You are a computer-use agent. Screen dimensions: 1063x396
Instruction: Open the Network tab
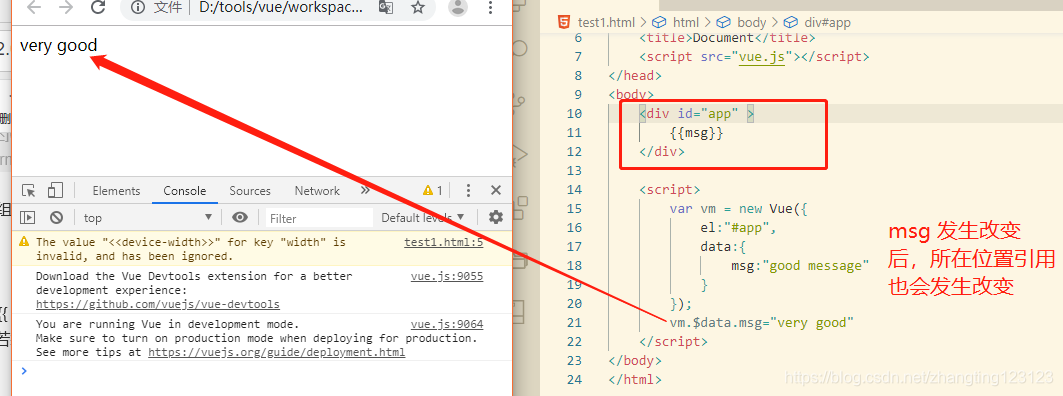point(317,191)
